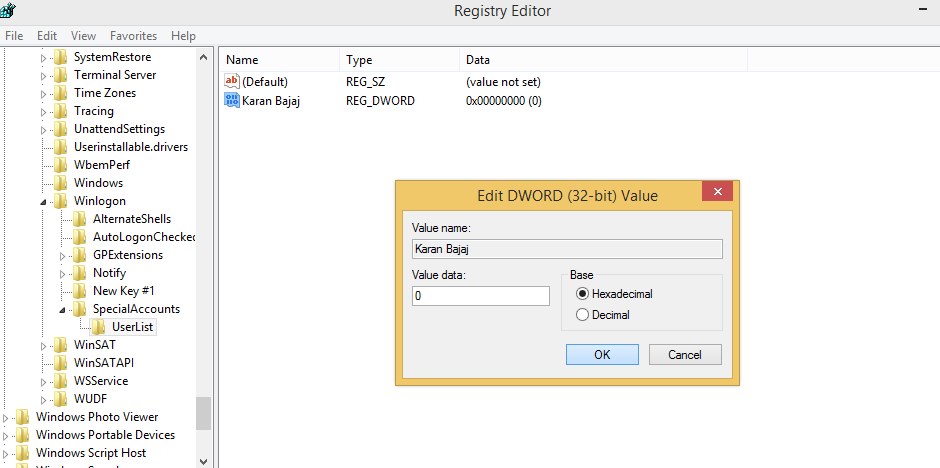Expand the Windows Photo Viewer key
This screenshot has height=468, width=940.
[x=6, y=418]
